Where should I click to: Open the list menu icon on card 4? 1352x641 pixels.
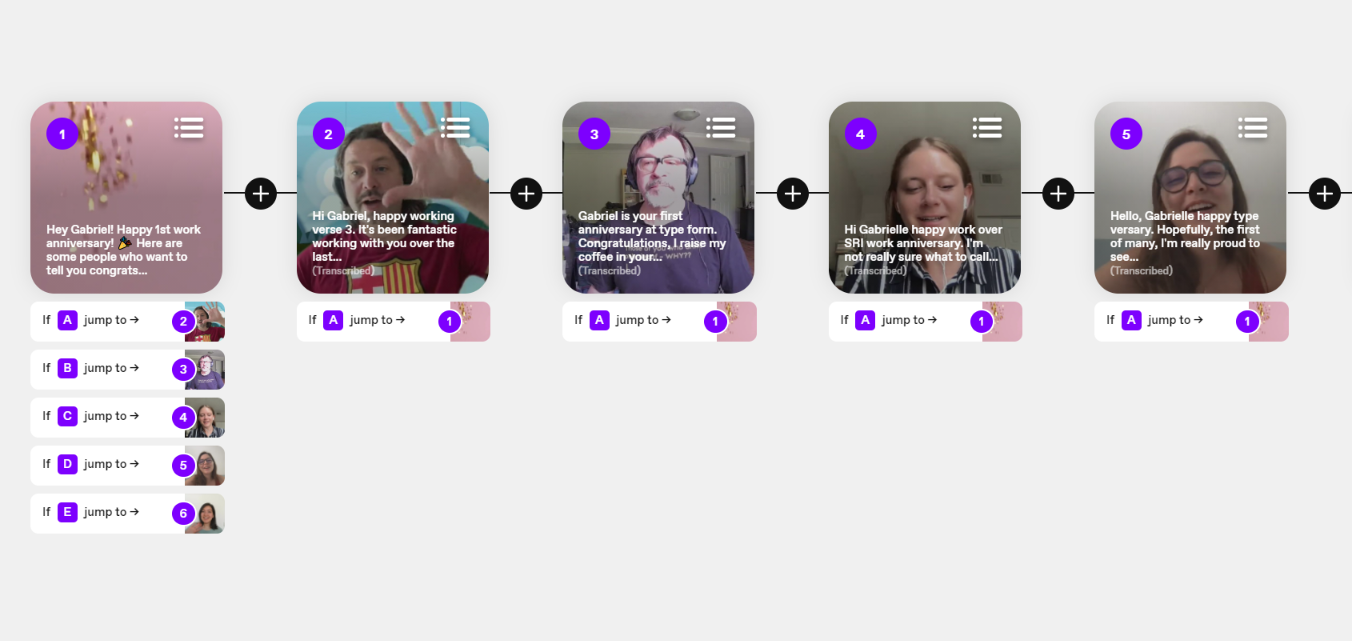click(x=987, y=127)
